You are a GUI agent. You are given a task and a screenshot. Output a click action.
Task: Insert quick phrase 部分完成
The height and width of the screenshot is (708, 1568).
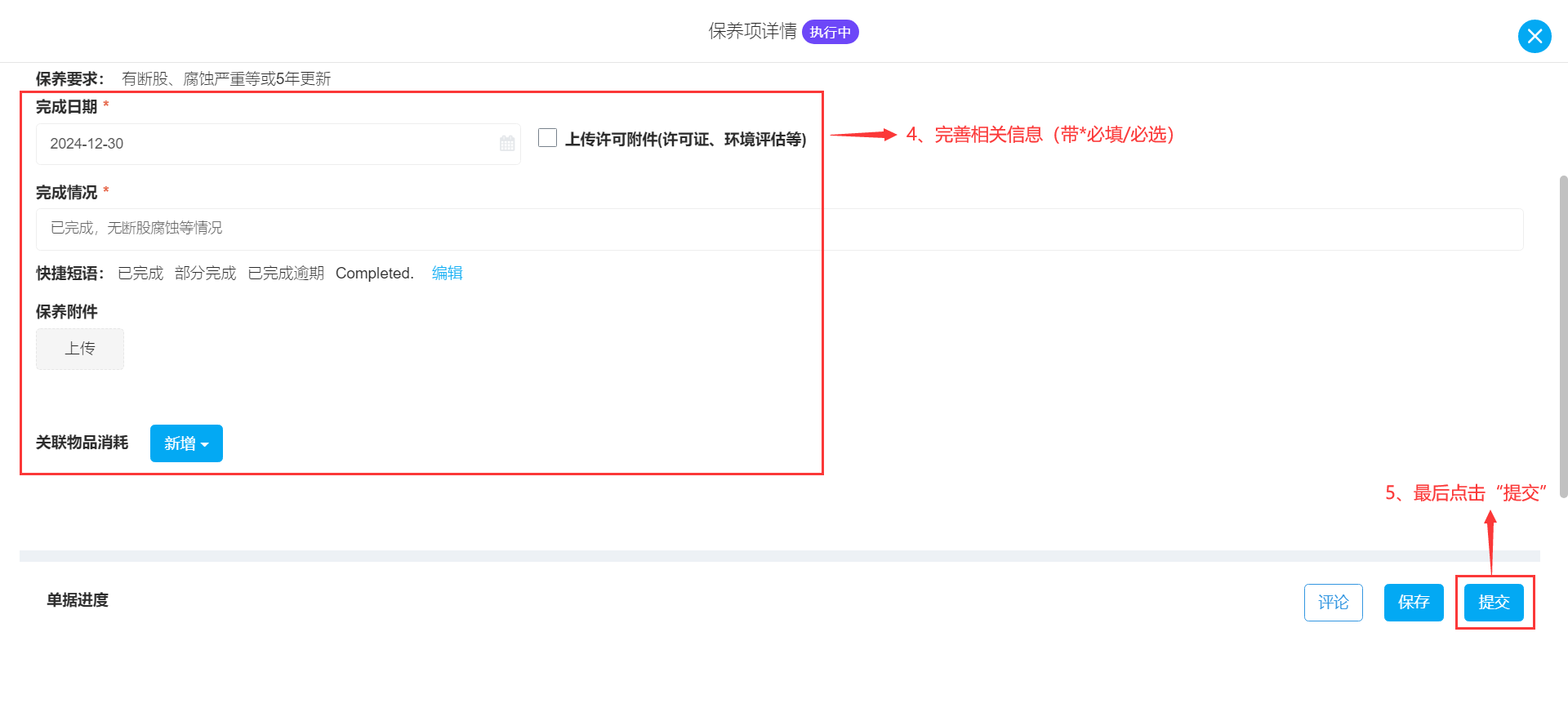(x=205, y=273)
